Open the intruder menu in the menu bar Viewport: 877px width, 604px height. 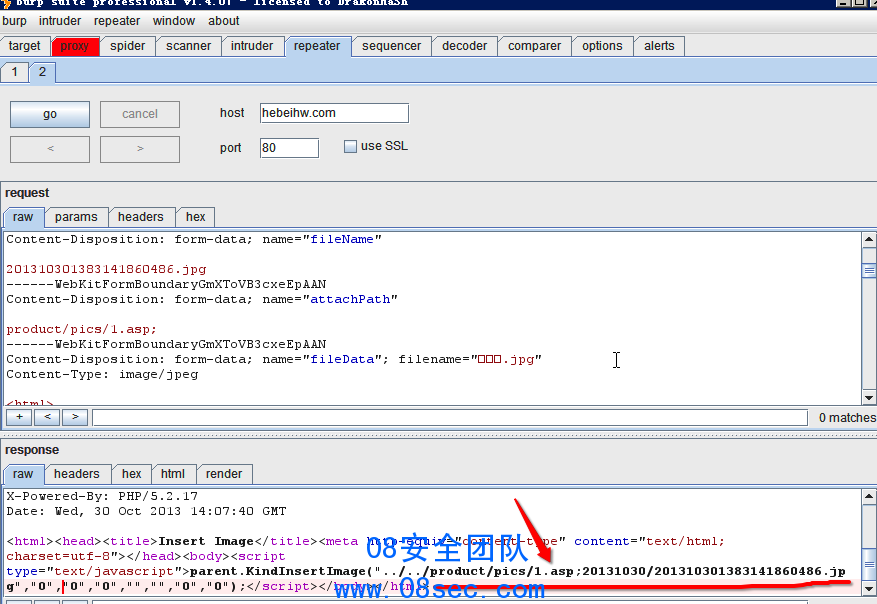coord(60,21)
